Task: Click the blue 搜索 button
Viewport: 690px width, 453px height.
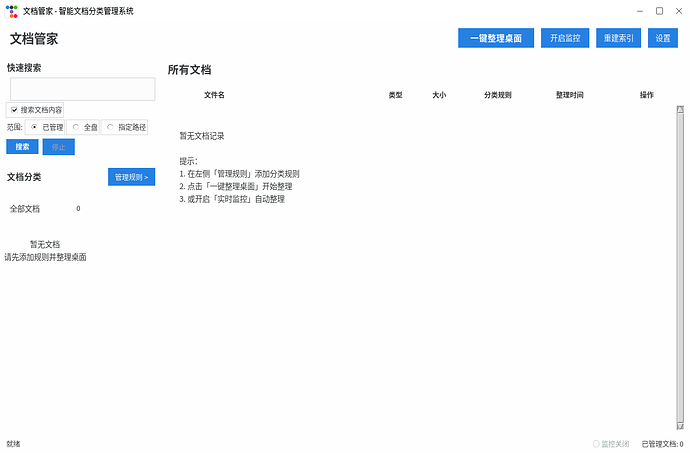Action: [x=22, y=146]
